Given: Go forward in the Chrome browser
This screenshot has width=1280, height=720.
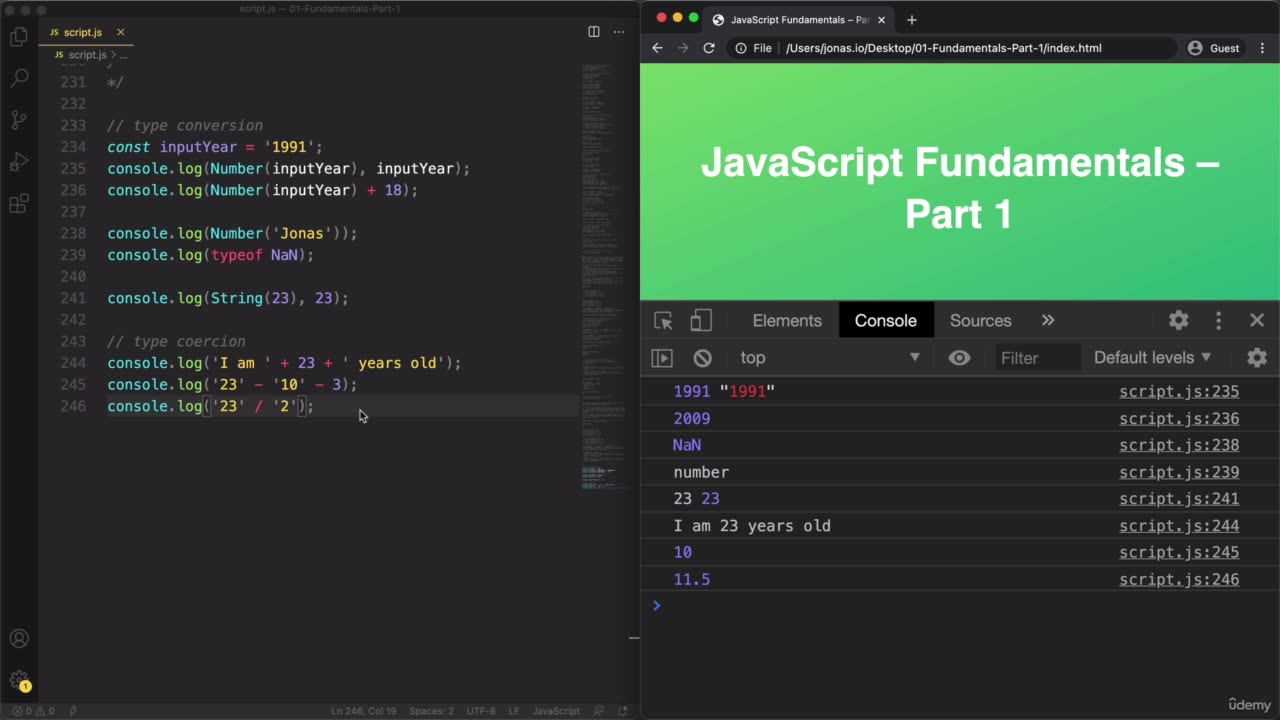Looking at the screenshot, I should [x=683, y=48].
